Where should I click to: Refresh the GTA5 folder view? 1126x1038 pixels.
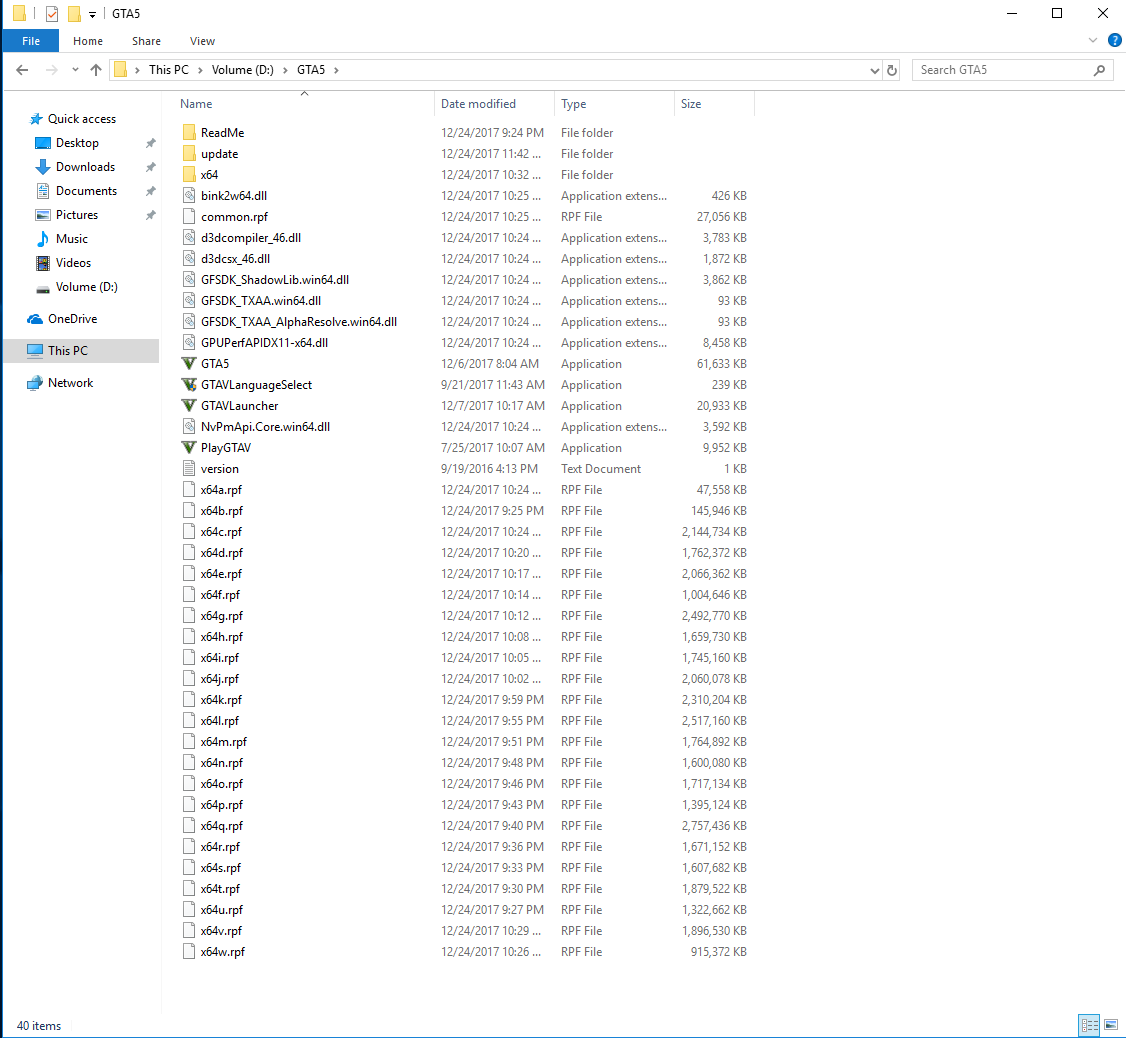pos(892,70)
